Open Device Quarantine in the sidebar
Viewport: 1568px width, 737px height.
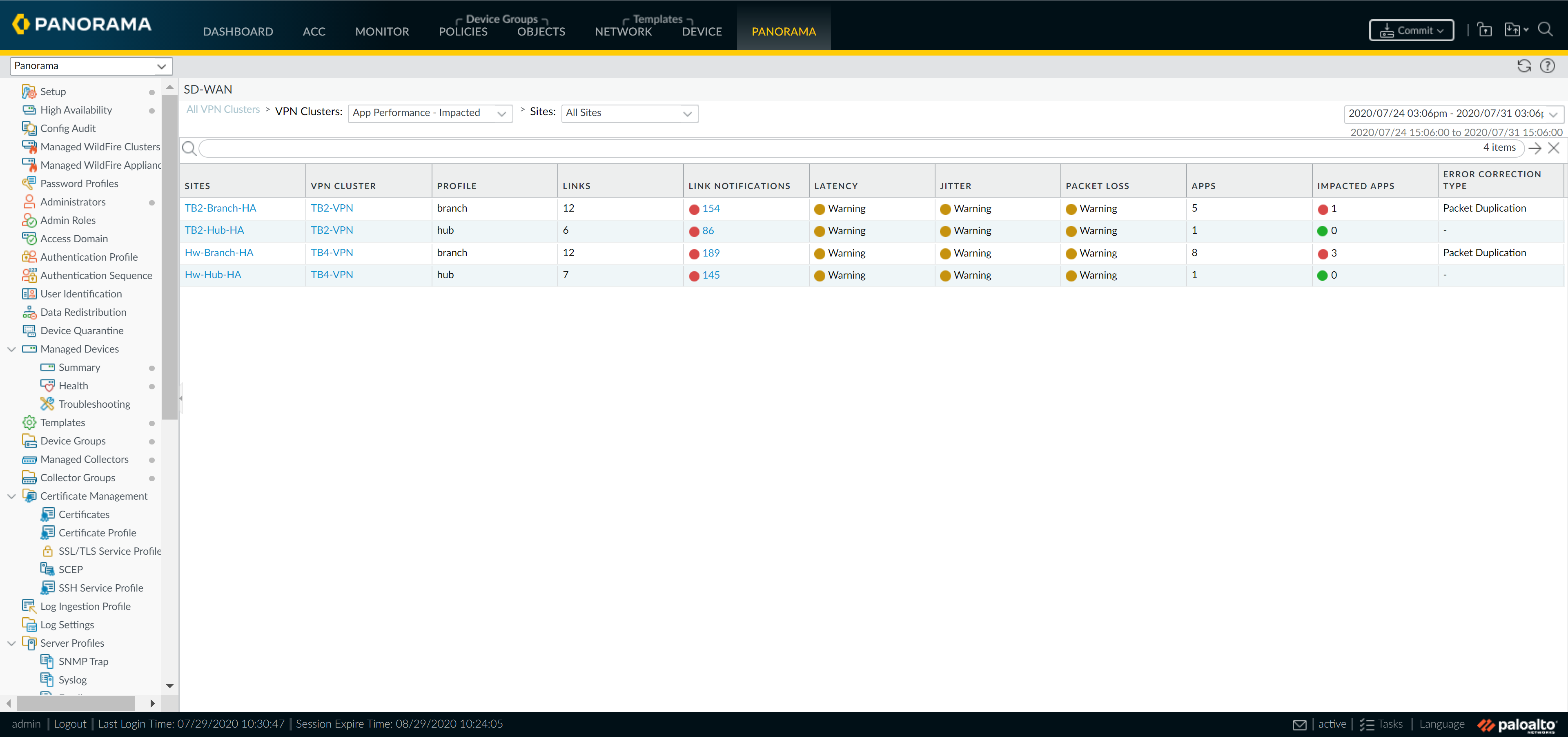pyautogui.click(x=82, y=330)
